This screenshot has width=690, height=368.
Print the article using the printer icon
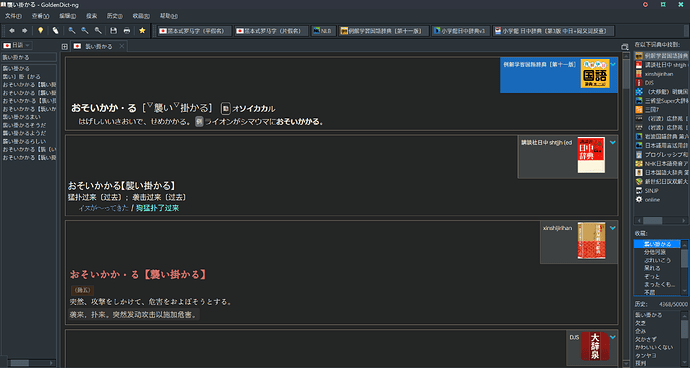[127, 31]
